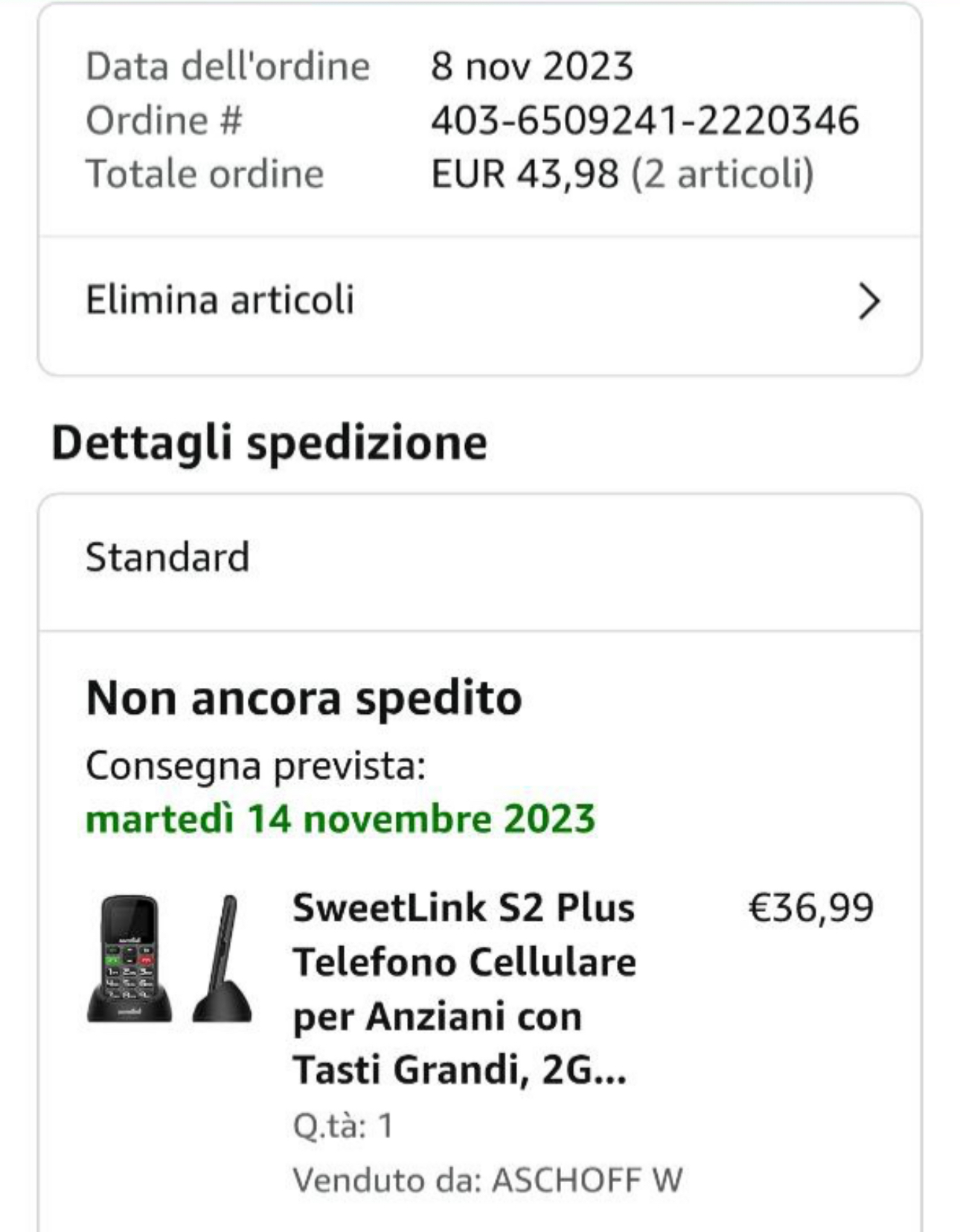Click the Ordine # label
Image resolution: width=960 pixels, height=1232 pixels.
tap(164, 121)
